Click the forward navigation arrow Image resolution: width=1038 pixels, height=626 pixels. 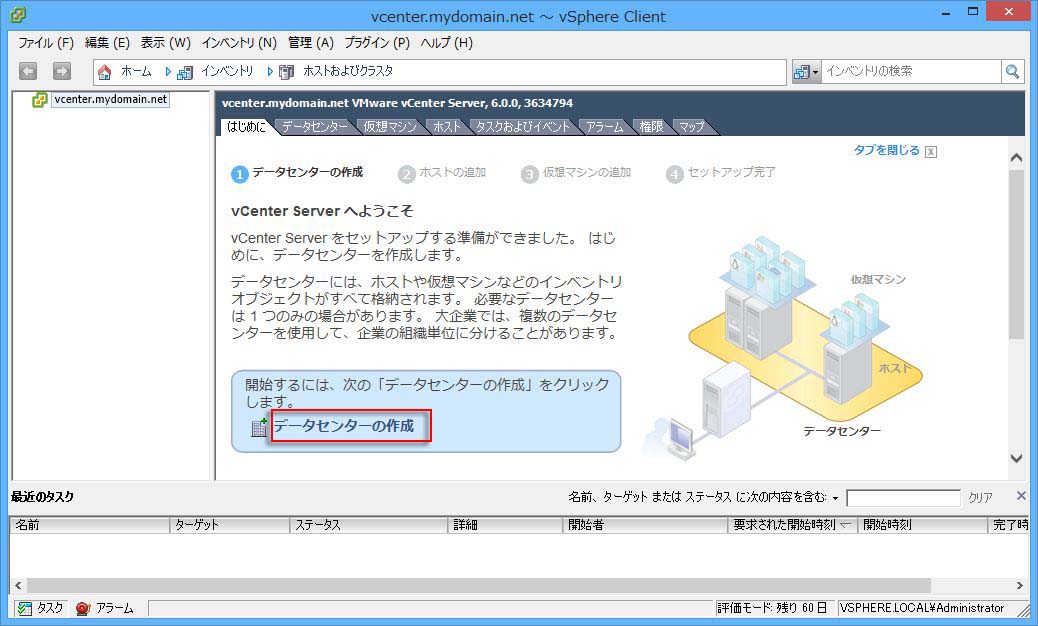[62, 71]
